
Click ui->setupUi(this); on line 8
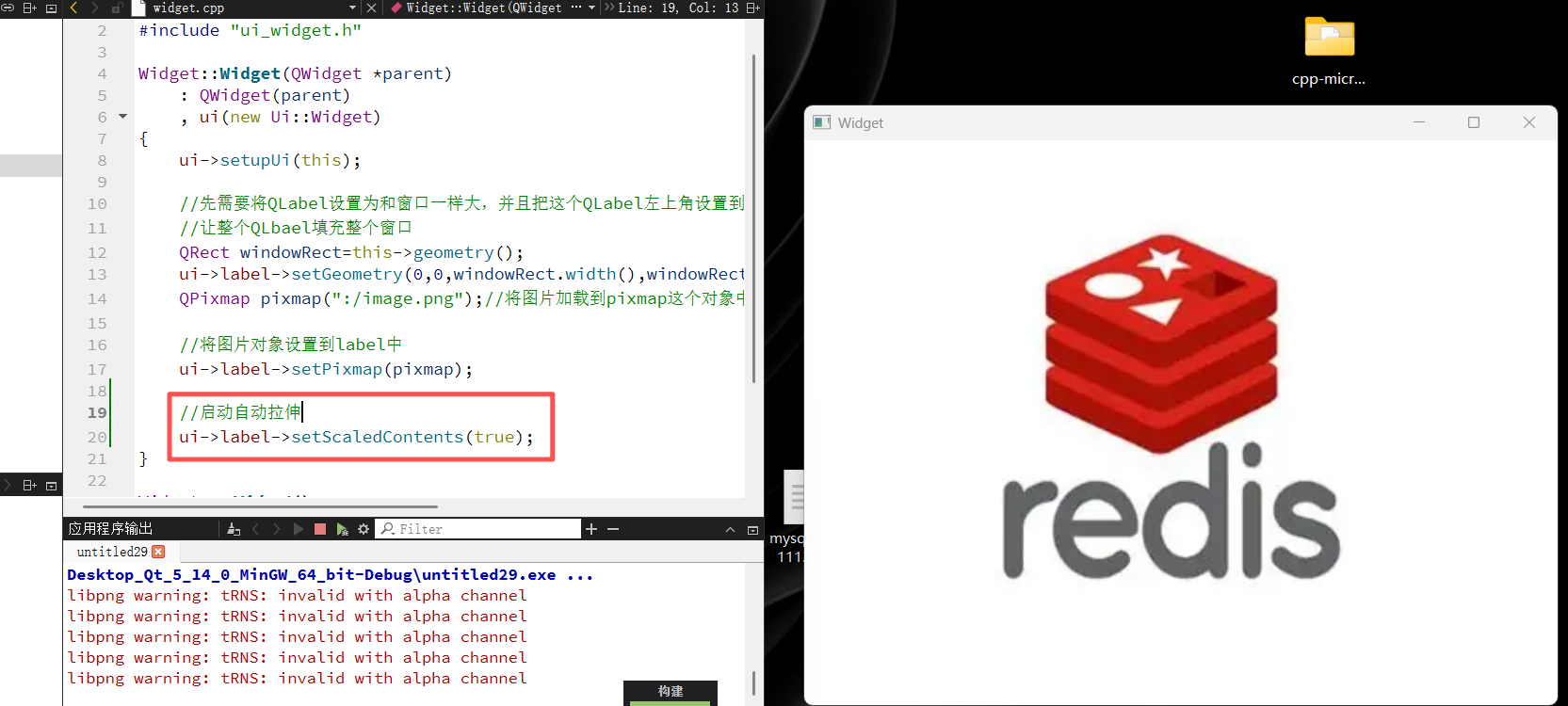click(x=270, y=160)
